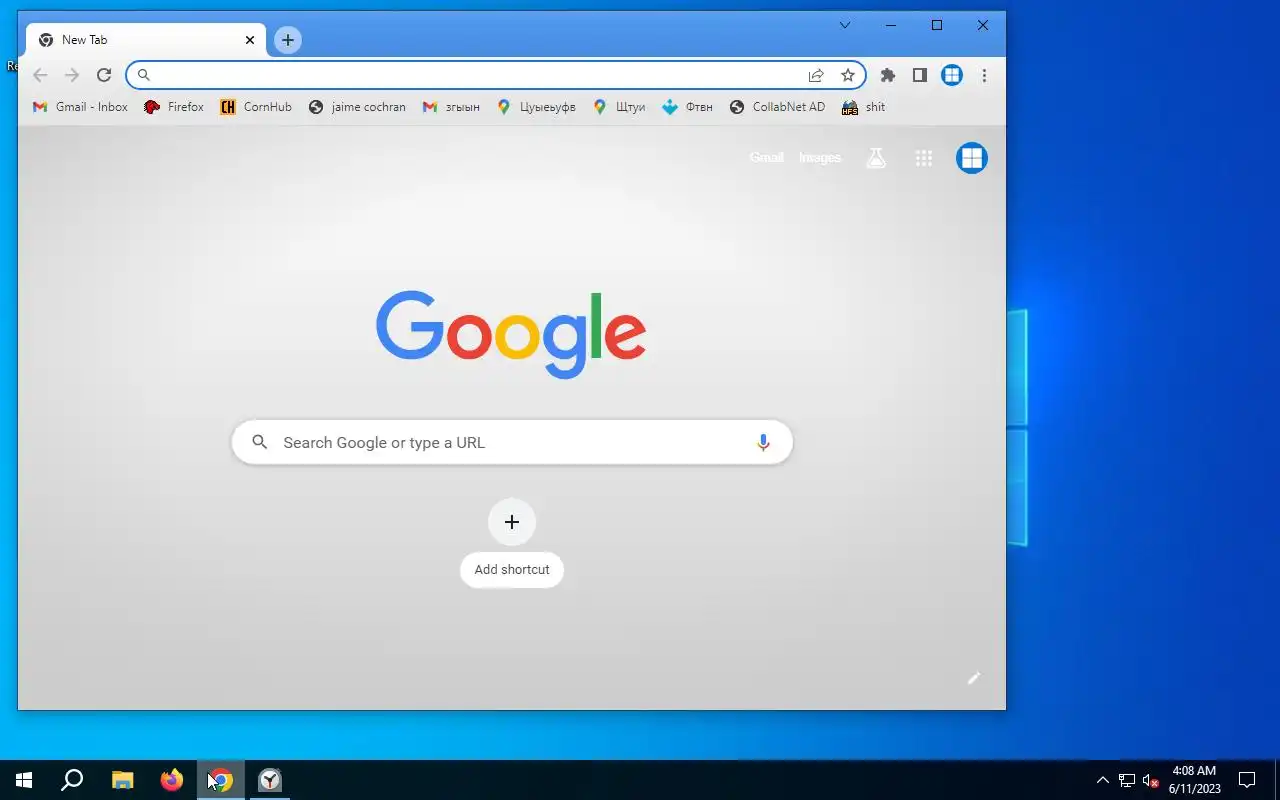Open the Щтуи maps bookmark
Screen dimensions: 1280x800
(x=619, y=107)
